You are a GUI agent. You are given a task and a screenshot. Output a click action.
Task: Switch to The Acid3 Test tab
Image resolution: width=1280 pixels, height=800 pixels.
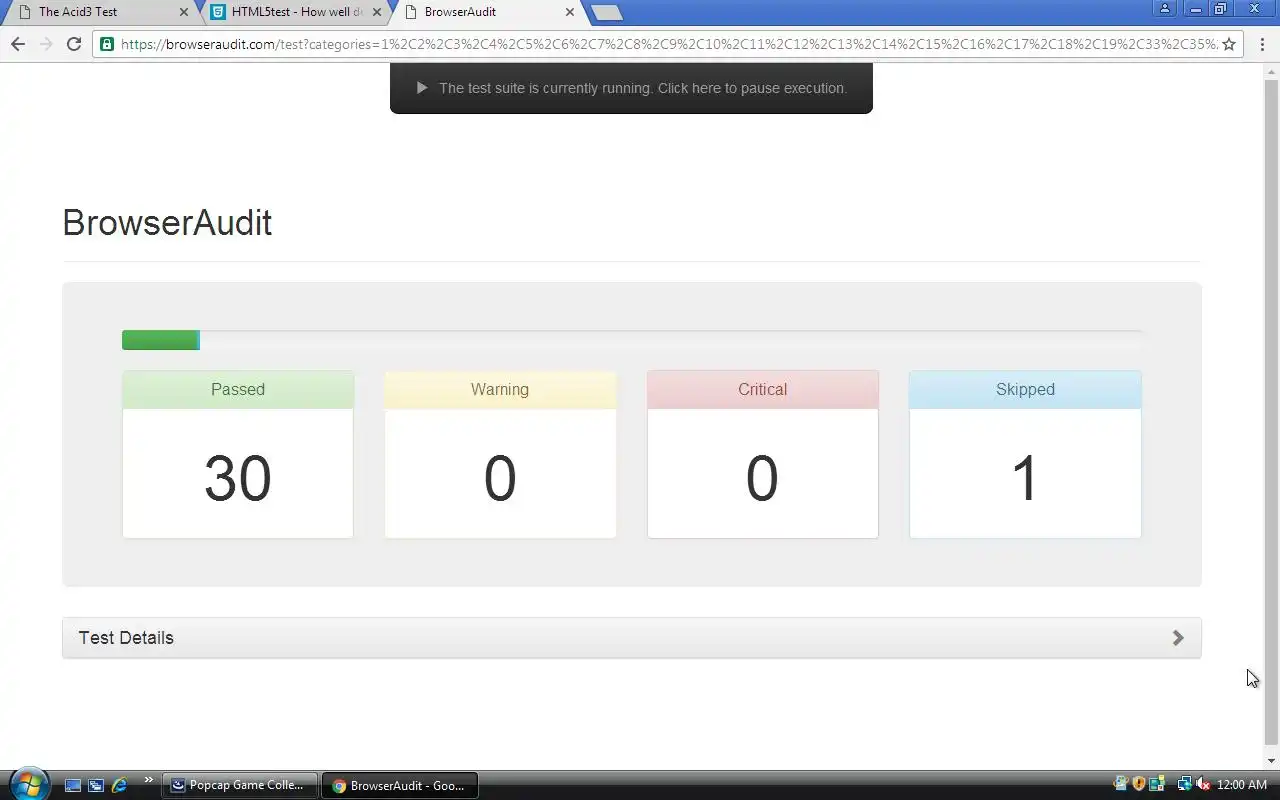pos(100,12)
